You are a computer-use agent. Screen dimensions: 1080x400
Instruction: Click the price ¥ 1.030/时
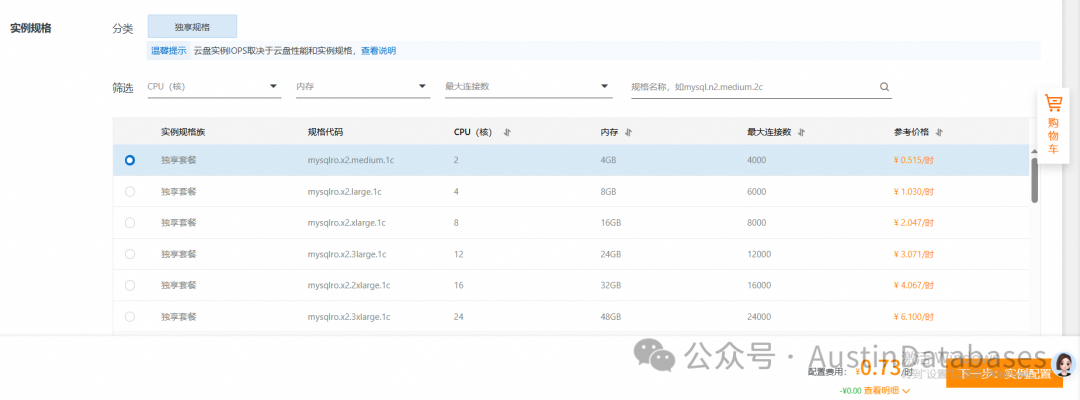click(914, 192)
